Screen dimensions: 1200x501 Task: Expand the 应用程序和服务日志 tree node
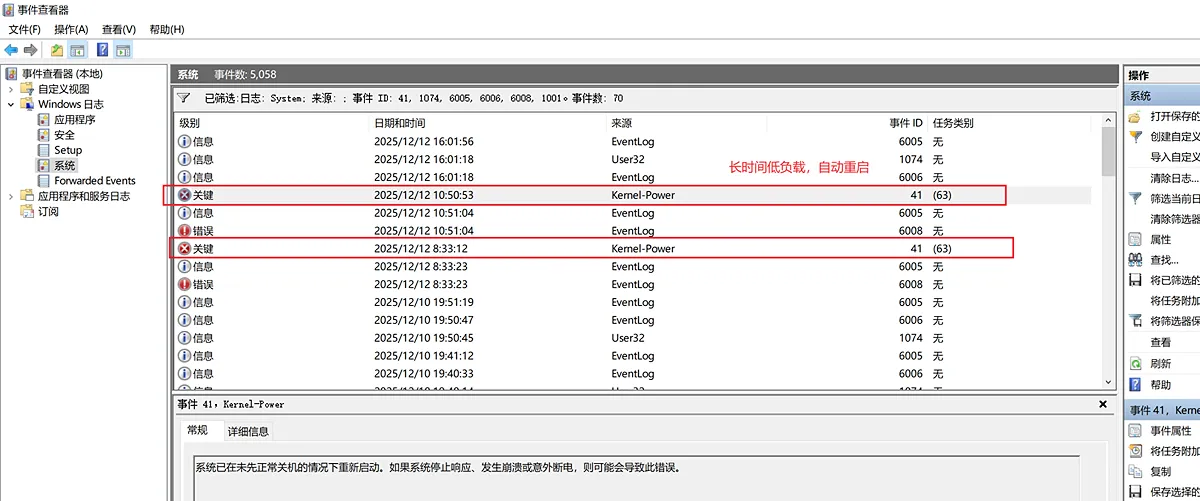(11, 196)
